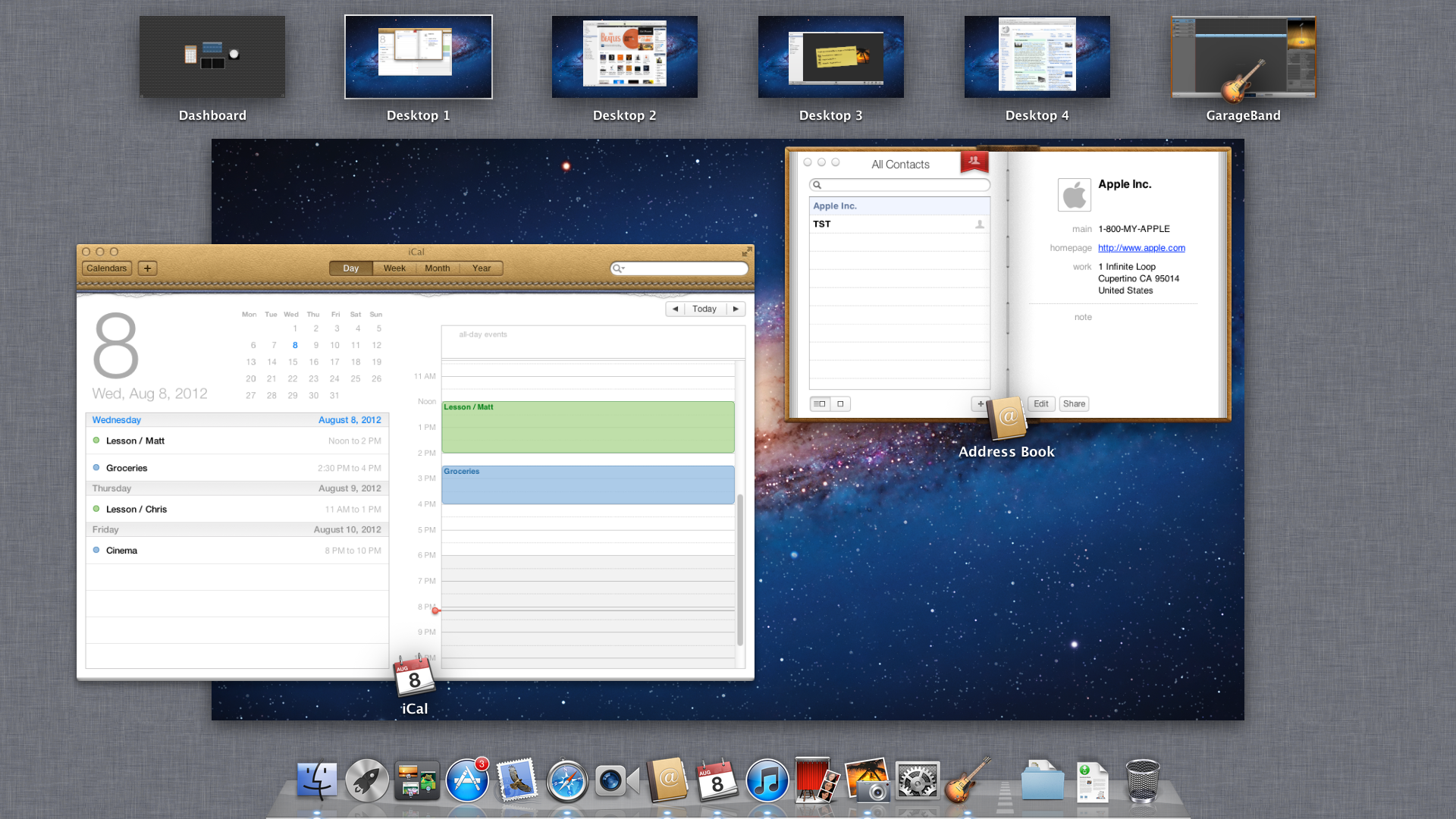Open Mail stamp icon in Dock
Image resolution: width=1456 pixels, height=819 pixels.
(x=517, y=780)
